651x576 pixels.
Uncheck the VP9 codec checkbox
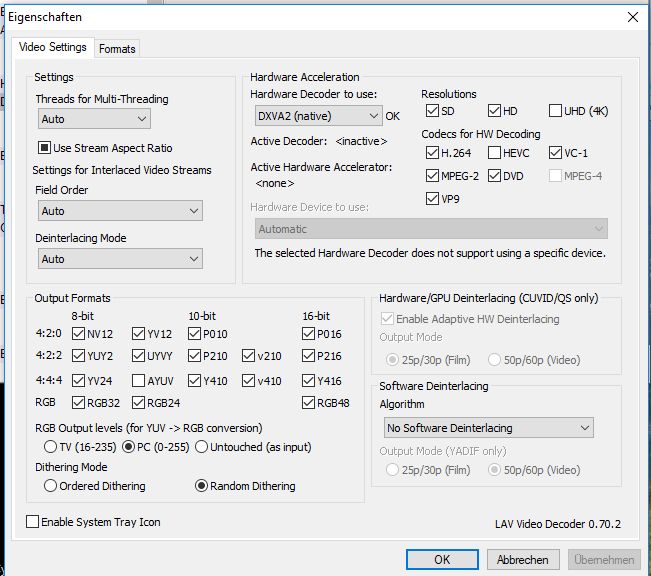click(x=433, y=198)
